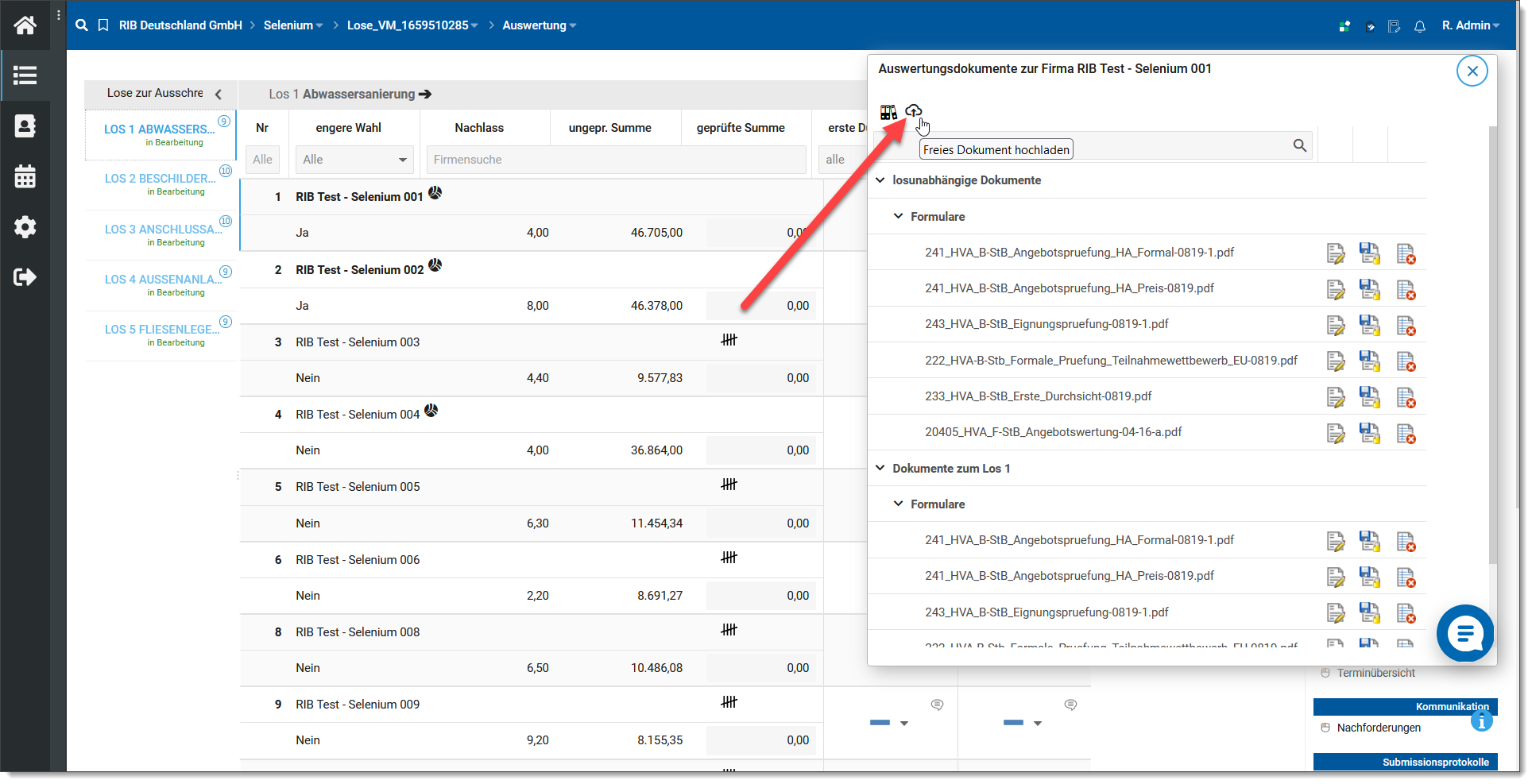The width and height of the screenshot is (1532, 784).
Task: Click the magnifier in document search field
Action: [x=1300, y=145]
